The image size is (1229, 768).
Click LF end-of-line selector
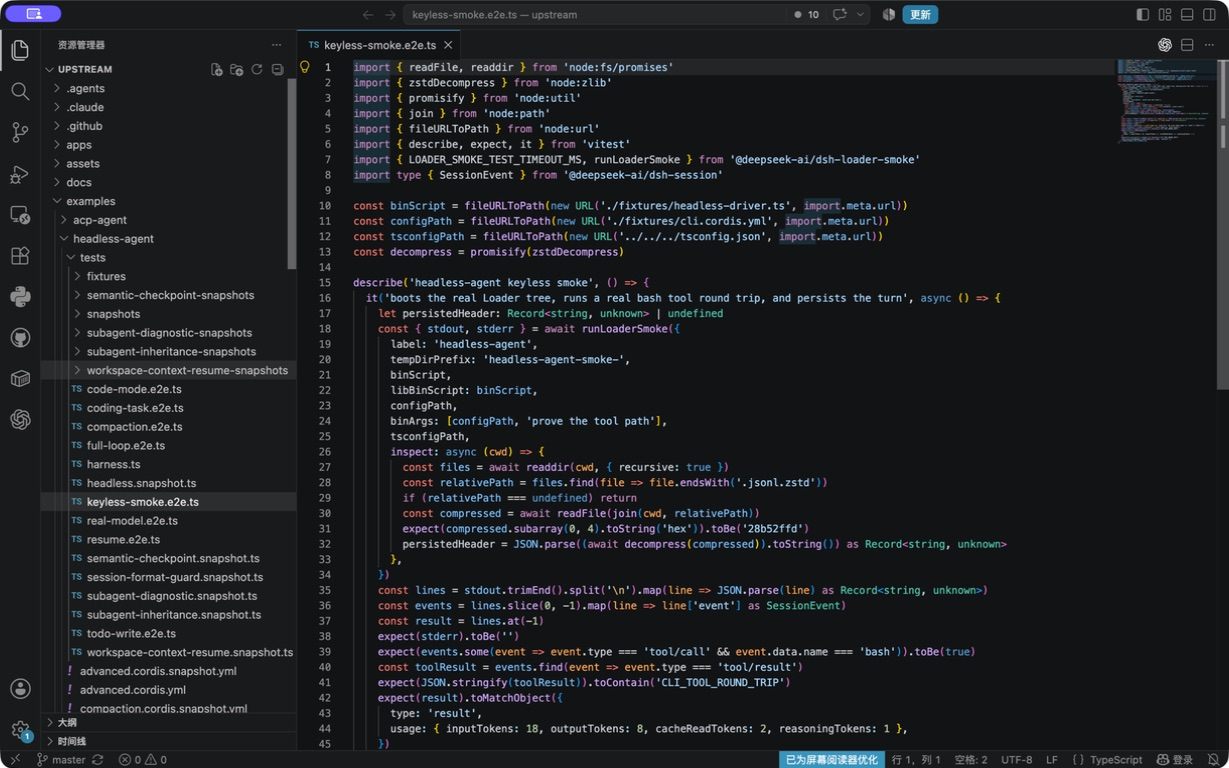tap(1052, 760)
